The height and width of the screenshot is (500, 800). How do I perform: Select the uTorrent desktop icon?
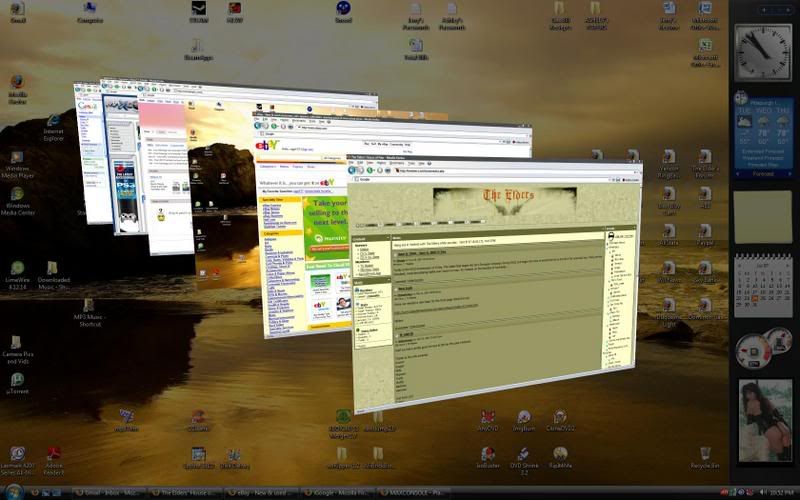tap(17, 384)
